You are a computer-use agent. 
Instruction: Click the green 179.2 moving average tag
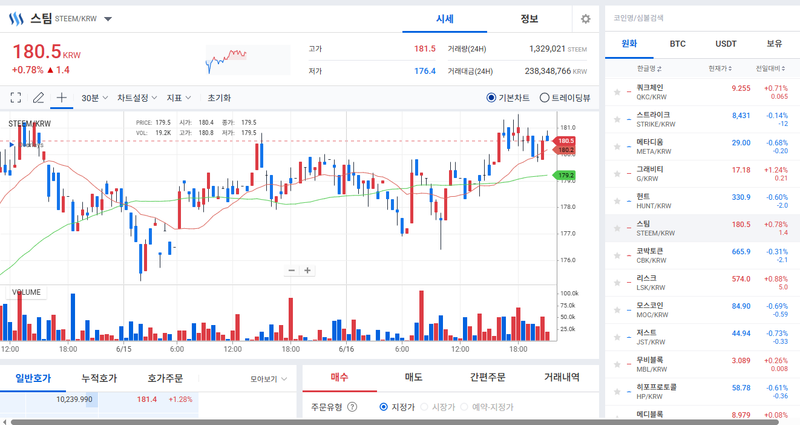tap(565, 175)
